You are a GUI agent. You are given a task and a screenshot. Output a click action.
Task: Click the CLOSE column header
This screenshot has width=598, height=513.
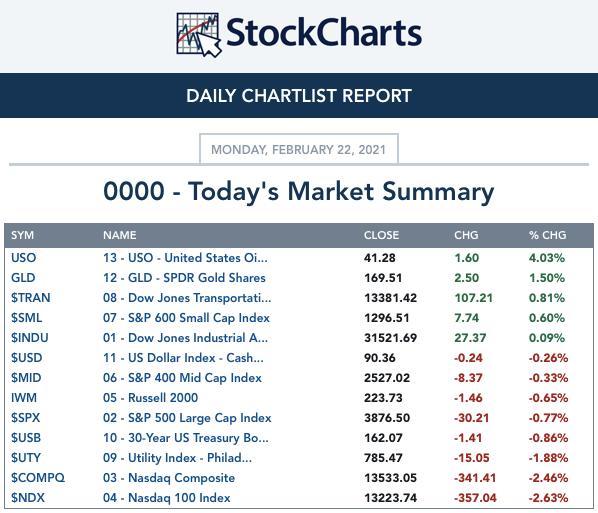coord(381,235)
